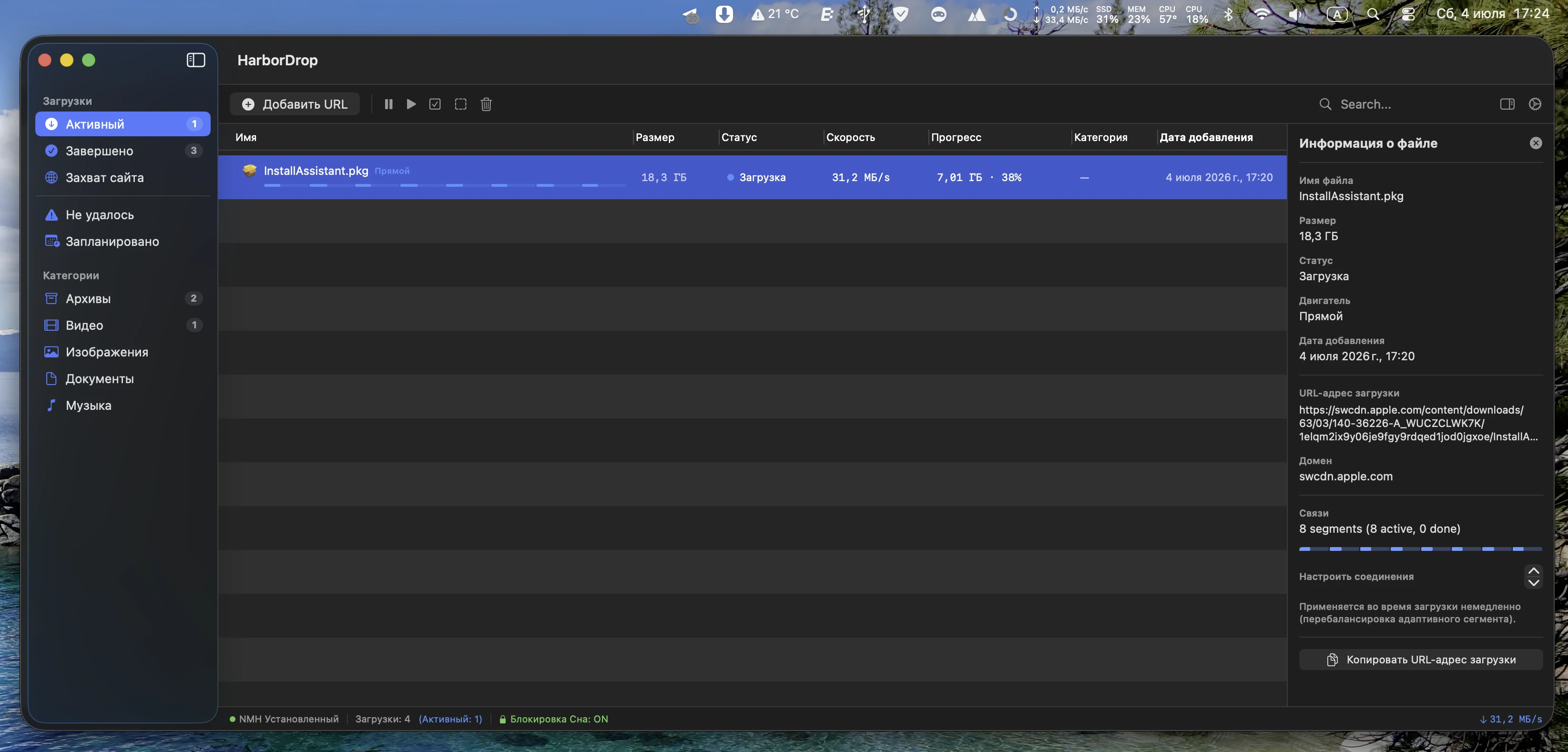Click the 7,01 ГБ · 38% progress cell
This screenshot has height=752, width=1568.
pos(979,178)
